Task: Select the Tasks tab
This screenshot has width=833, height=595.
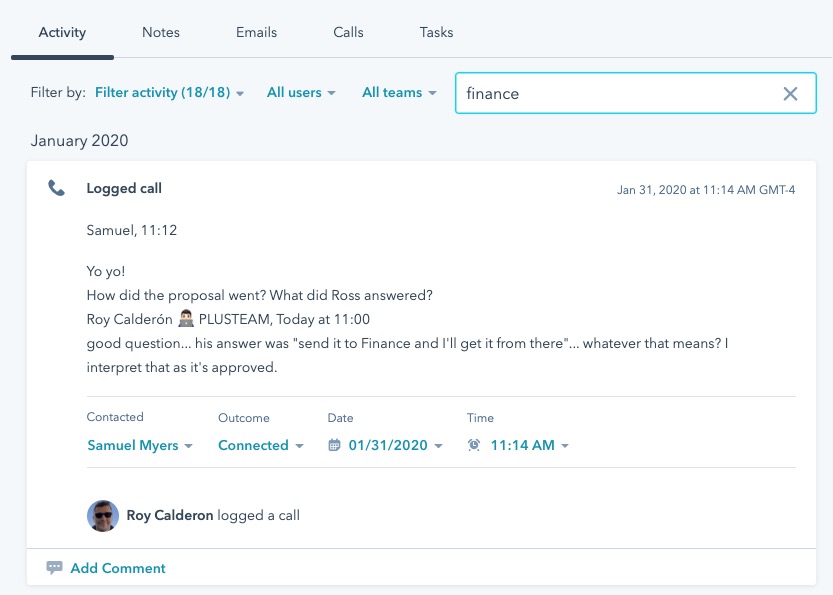Action: (x=436, y=32)
